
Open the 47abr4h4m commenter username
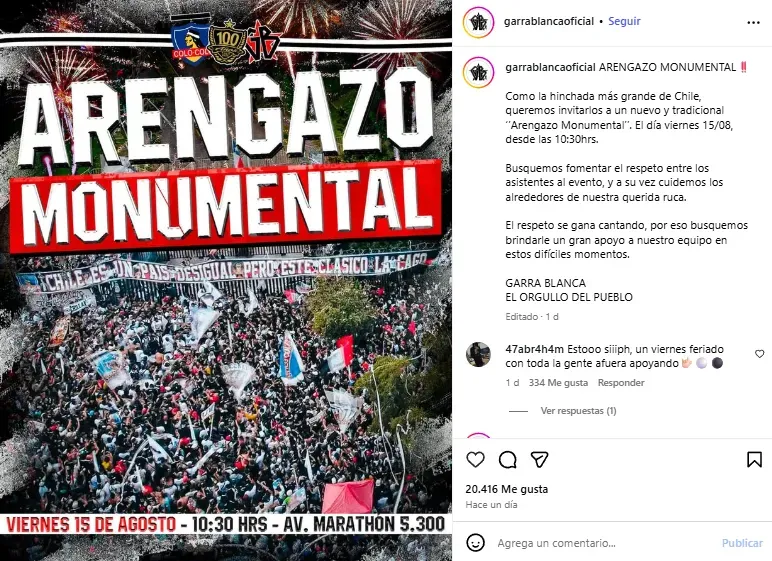pyautogui.click(x=535, y=349)
